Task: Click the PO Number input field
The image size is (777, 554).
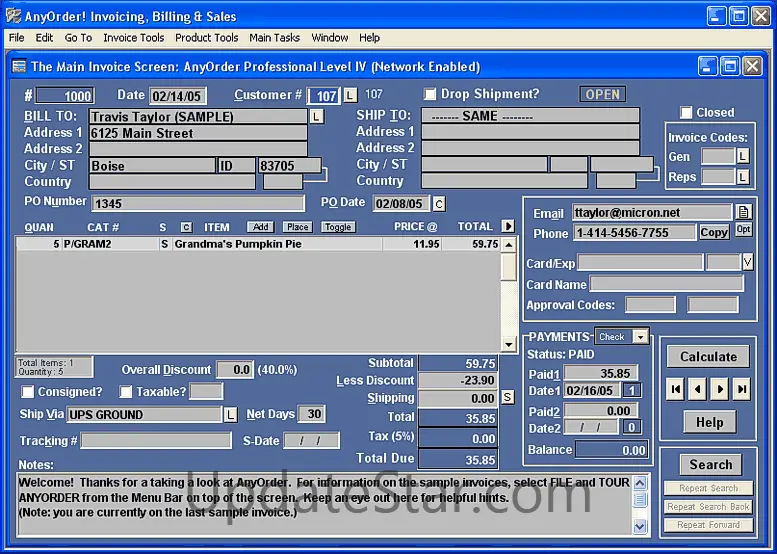Action: (198, 203)
